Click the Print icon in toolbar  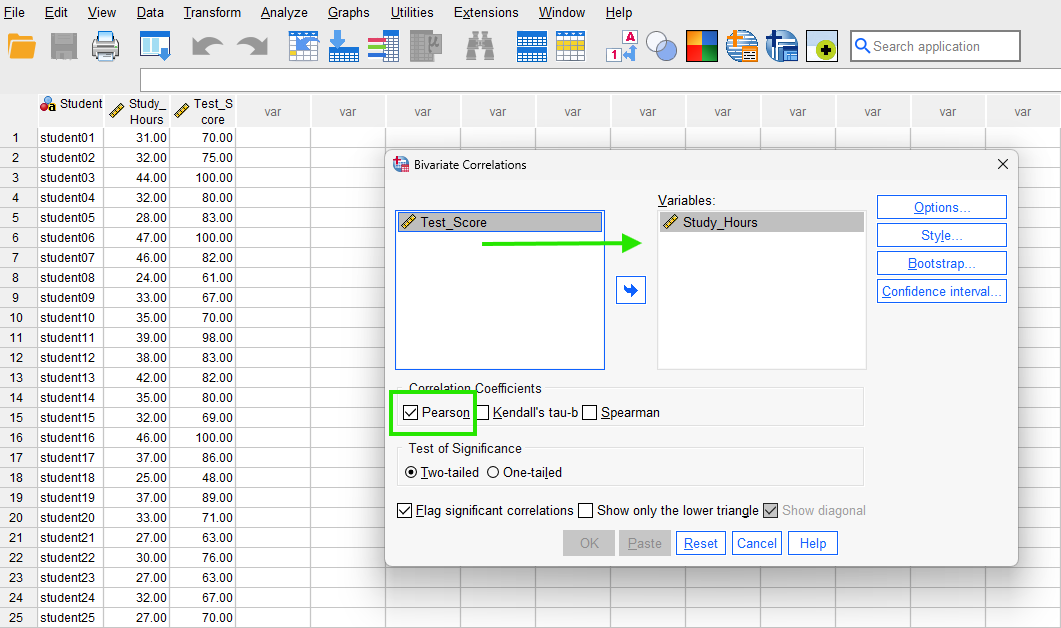pos(106,46)
